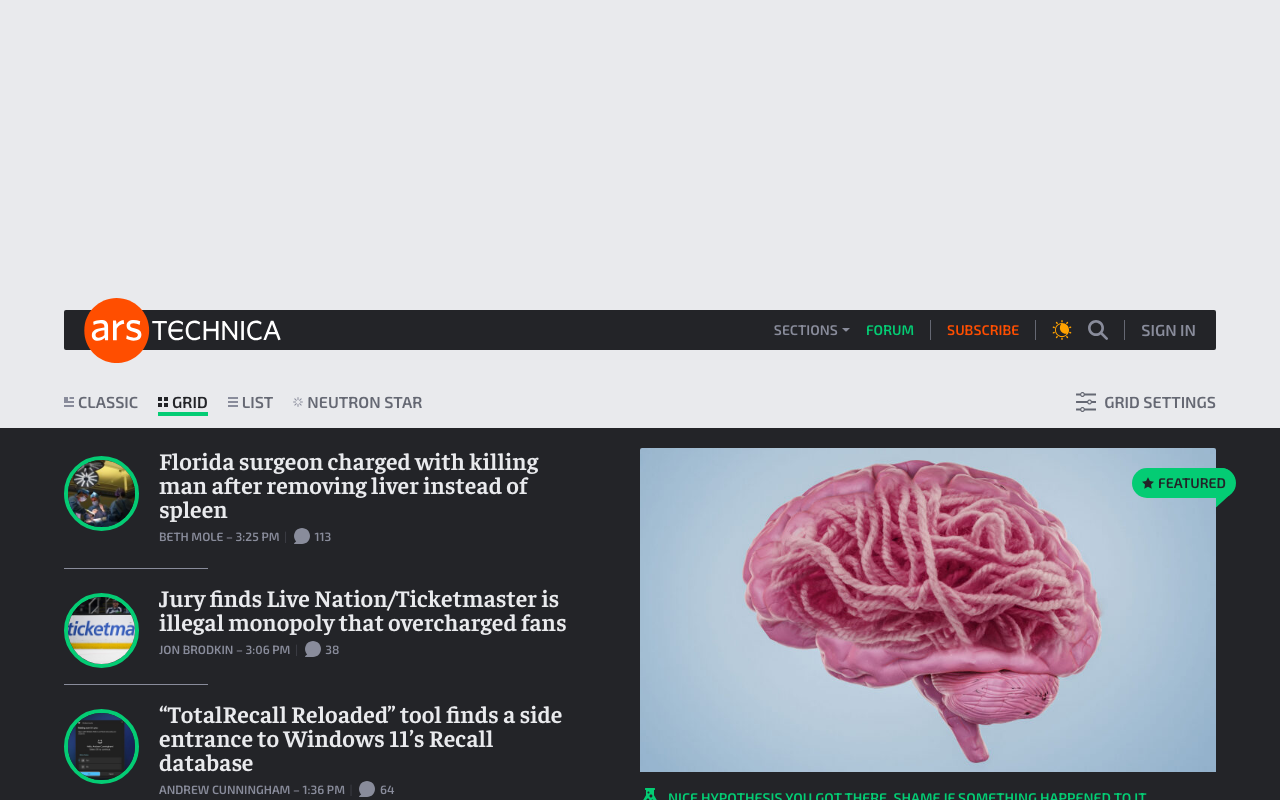Image resolution: width=1280 pixels, height=800 pixels.
Task: Open the search tool
Action: pos(1097,328)
